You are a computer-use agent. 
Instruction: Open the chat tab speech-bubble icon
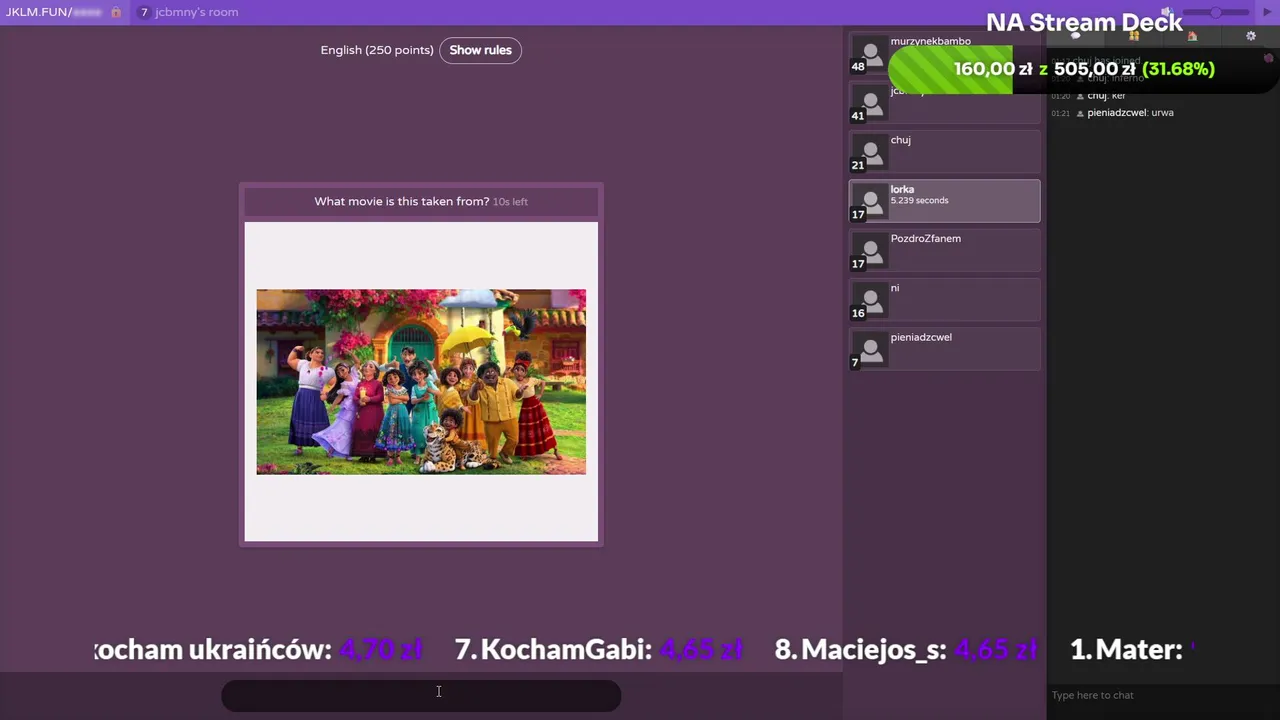pos(1076,36)
